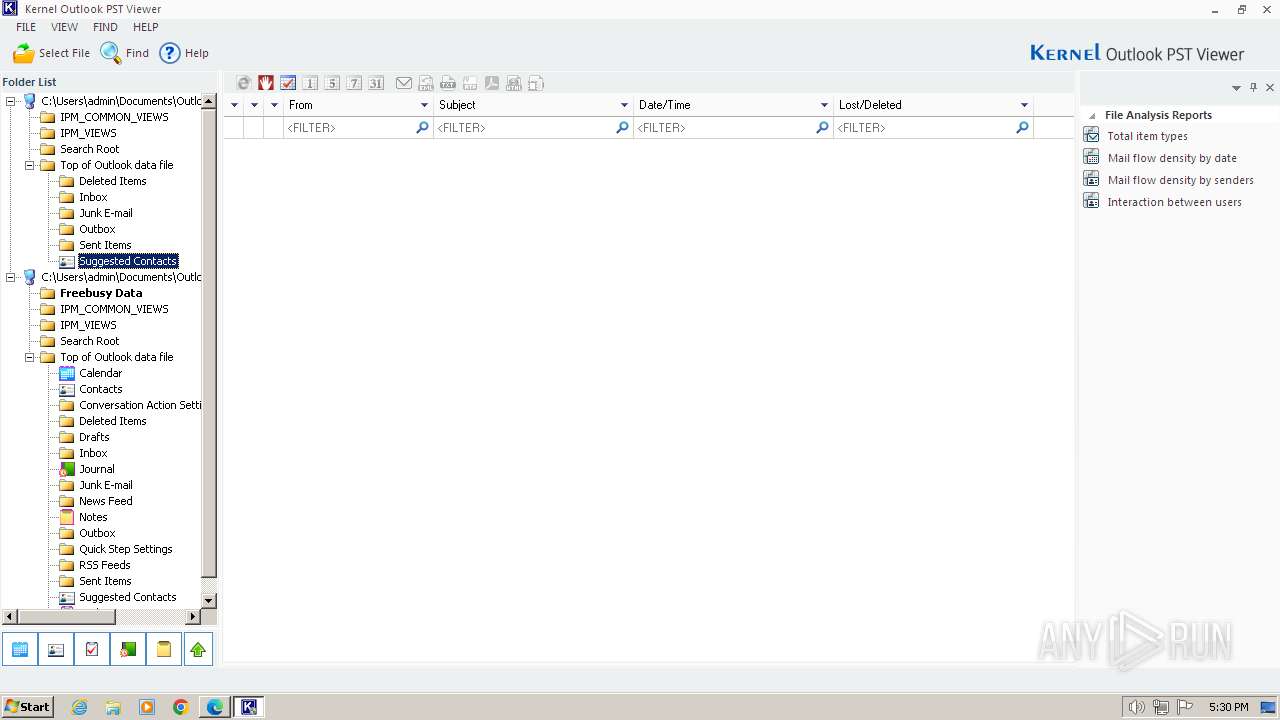Select the Calendar folder in tree
This screenshot has height=720, width=1280.
pyautogui.click(x=100, y=373)
